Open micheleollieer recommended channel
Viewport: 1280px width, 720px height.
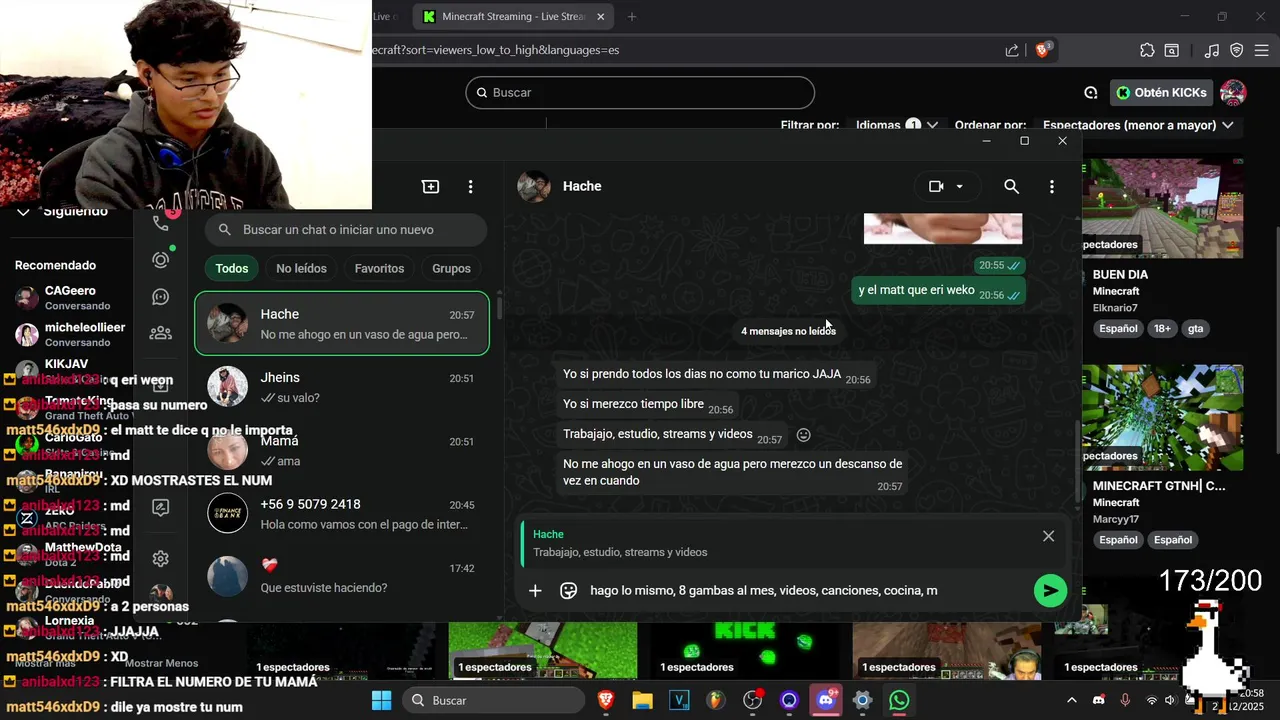click(x=70, y=334)
